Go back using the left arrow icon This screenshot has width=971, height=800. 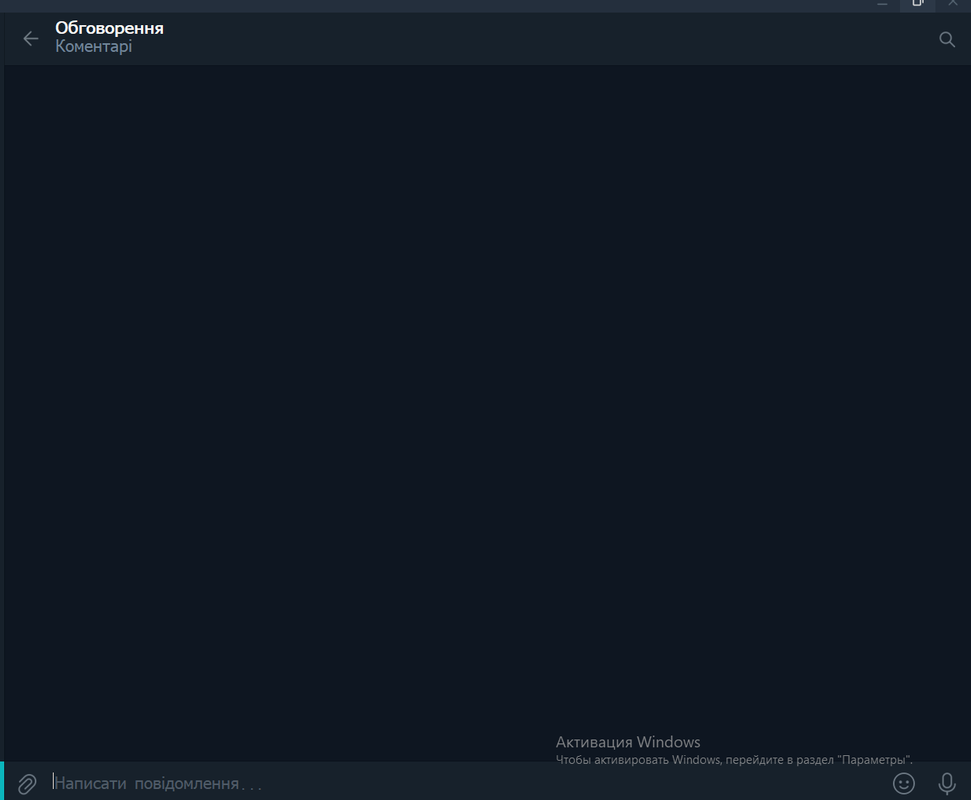pos(30,39)
